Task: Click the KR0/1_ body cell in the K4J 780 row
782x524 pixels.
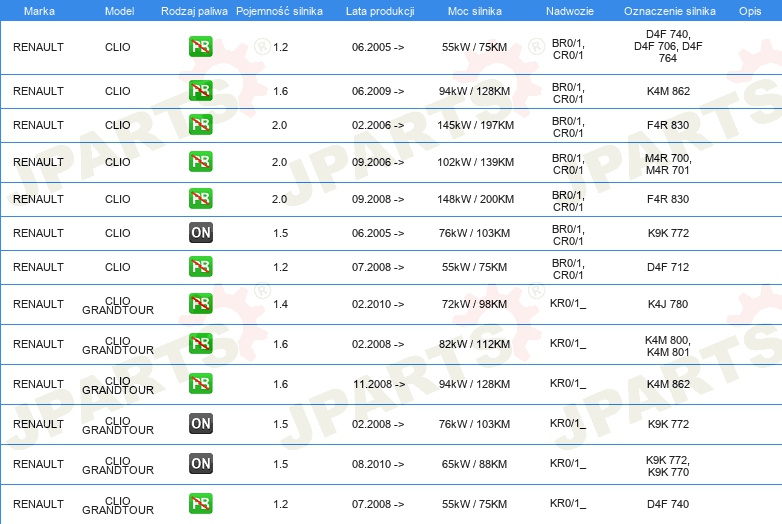Action: (568, 304)
